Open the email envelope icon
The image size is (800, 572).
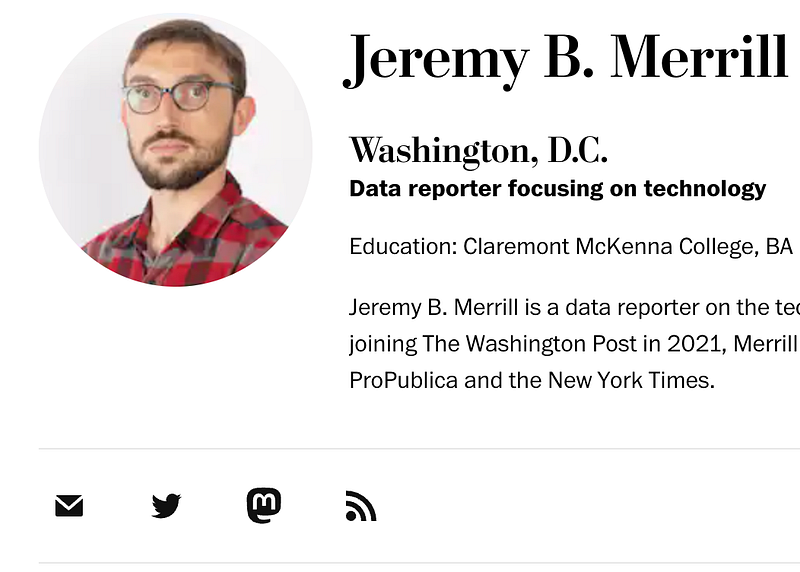pyautogui.click(x=69, y=506)
